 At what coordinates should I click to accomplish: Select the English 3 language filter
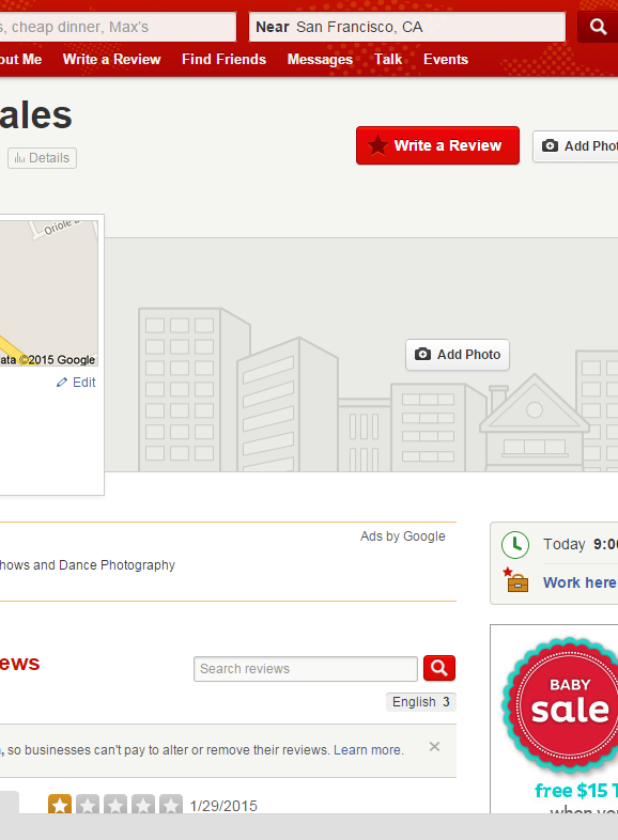[421, 702]
